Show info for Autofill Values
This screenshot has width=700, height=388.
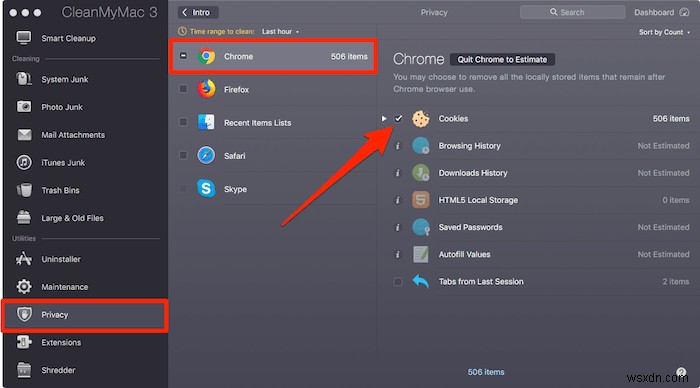(x=398, y=254)
